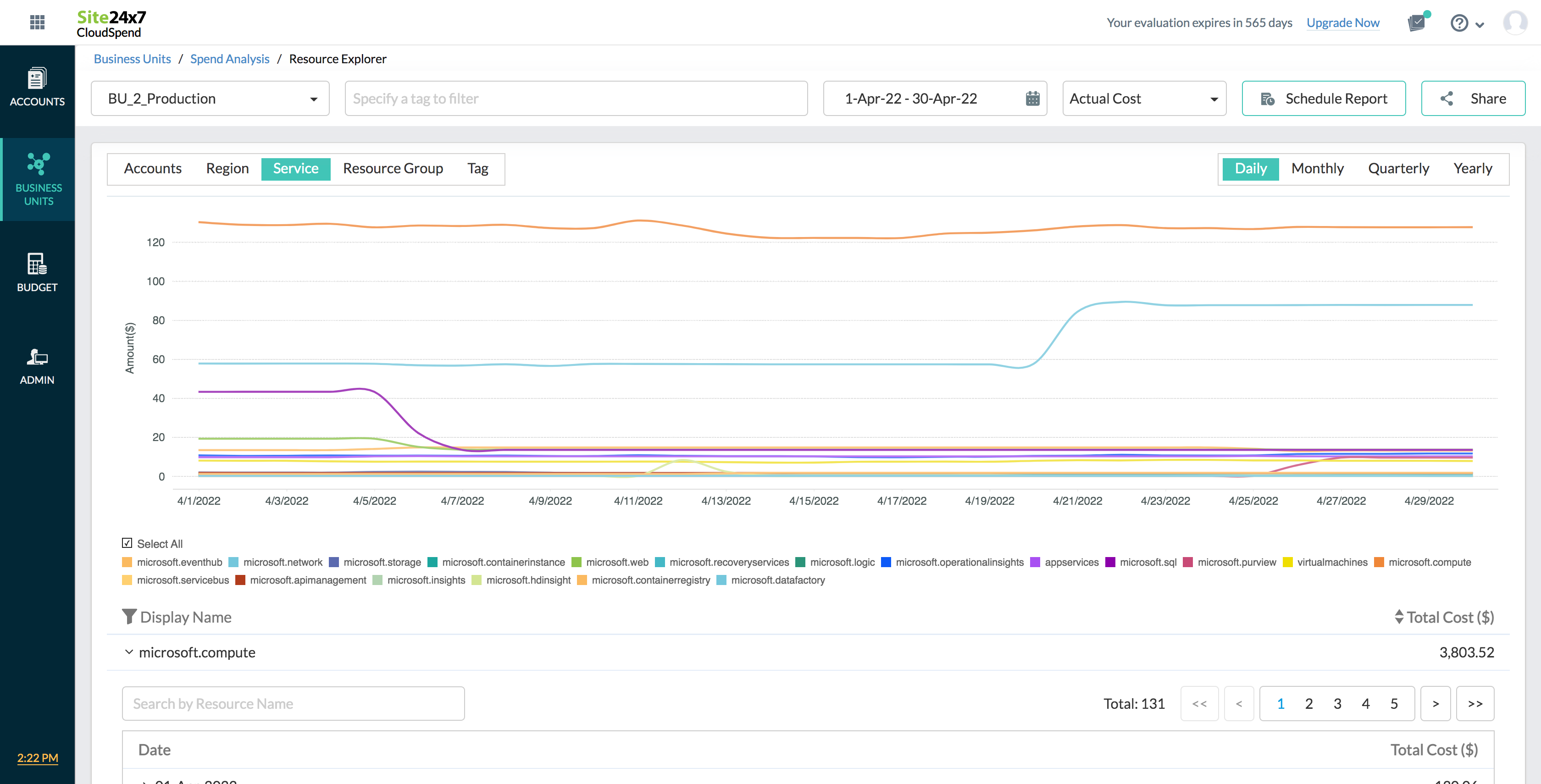Collapse the microsoft.compute row
The height and width of the screenshot is (784, 1541).
pos(128,652)
